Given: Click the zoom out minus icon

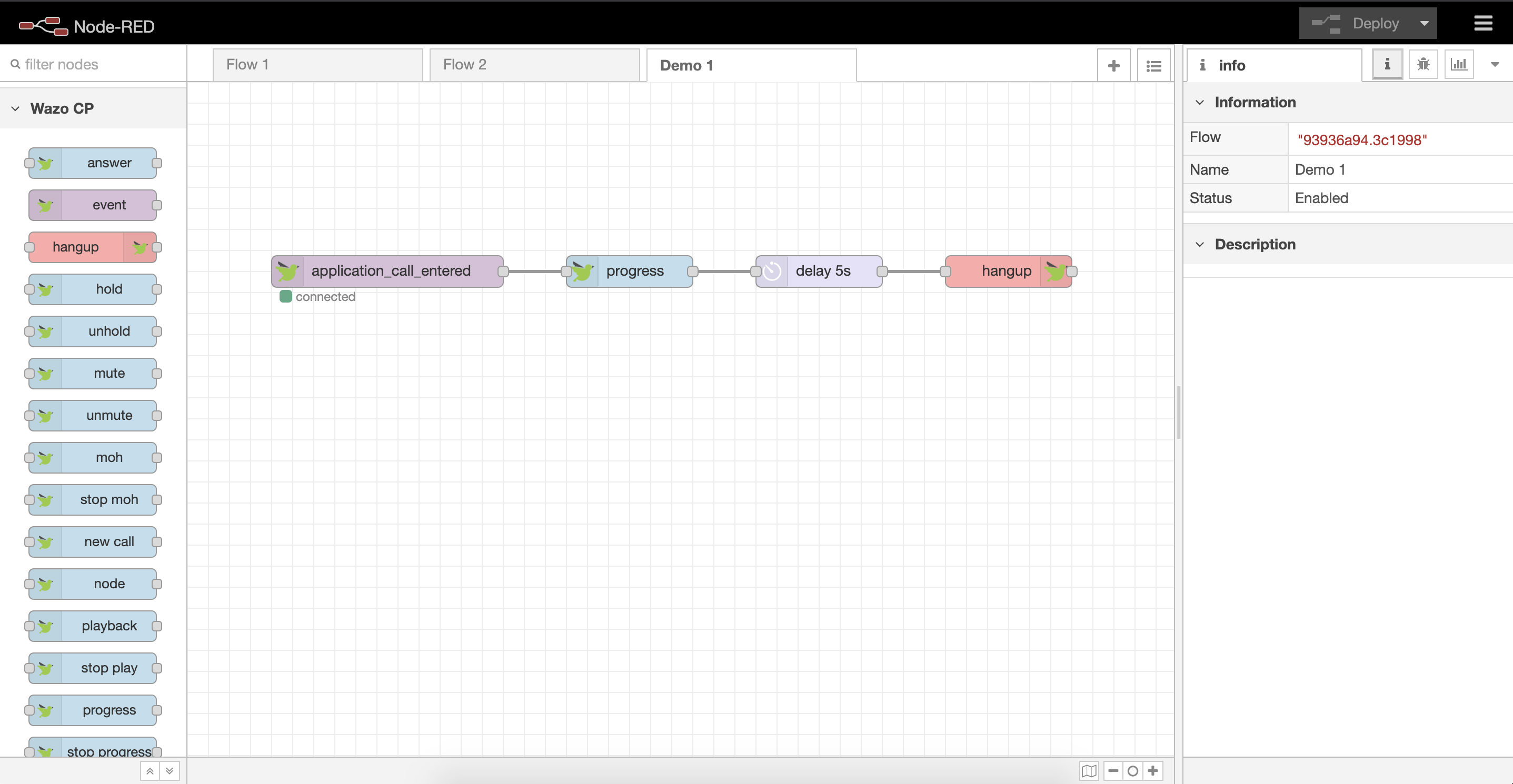Looking at the screenshot, I should 1113,770.
